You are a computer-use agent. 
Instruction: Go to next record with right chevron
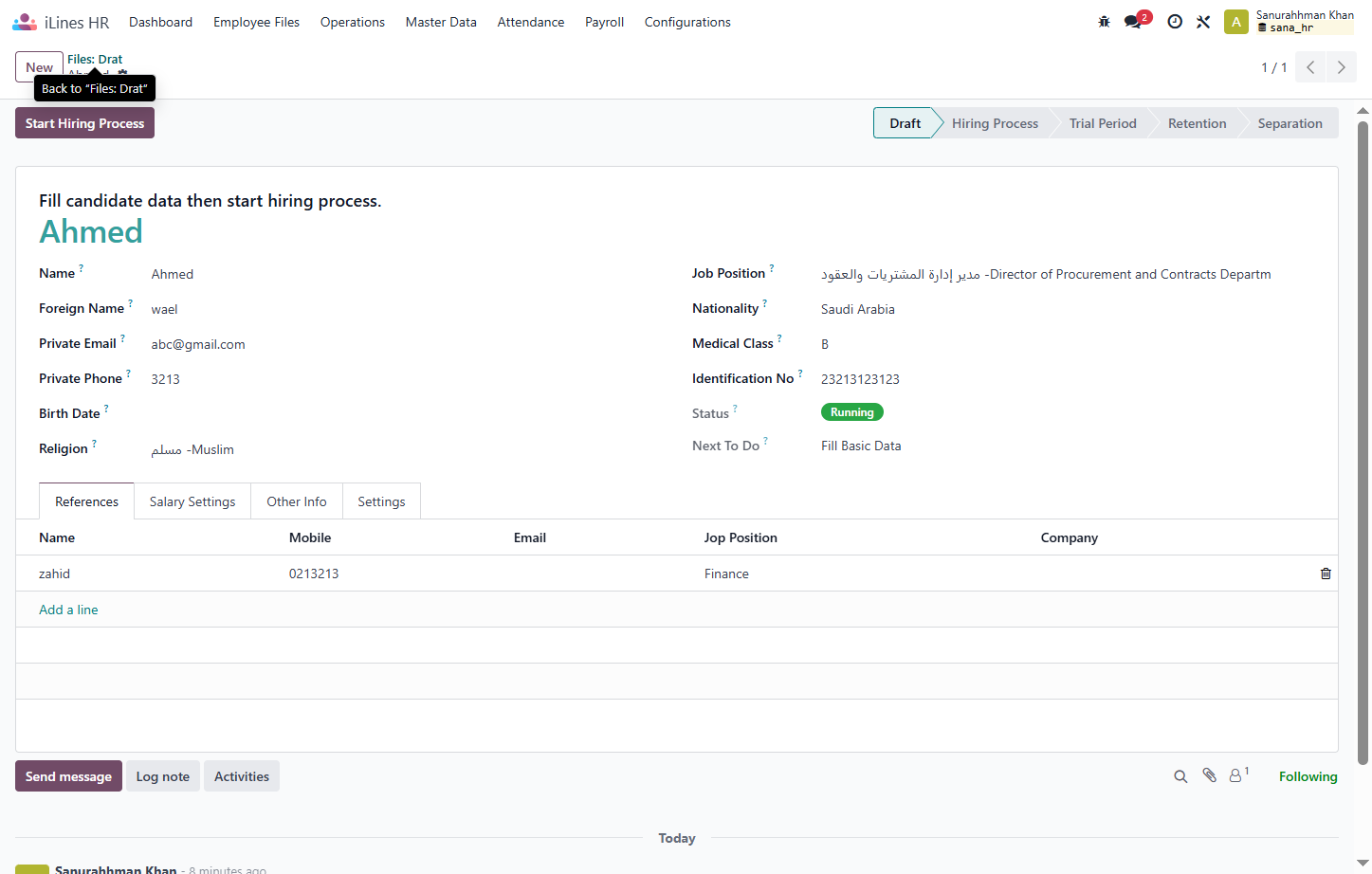click(1341, 67)
